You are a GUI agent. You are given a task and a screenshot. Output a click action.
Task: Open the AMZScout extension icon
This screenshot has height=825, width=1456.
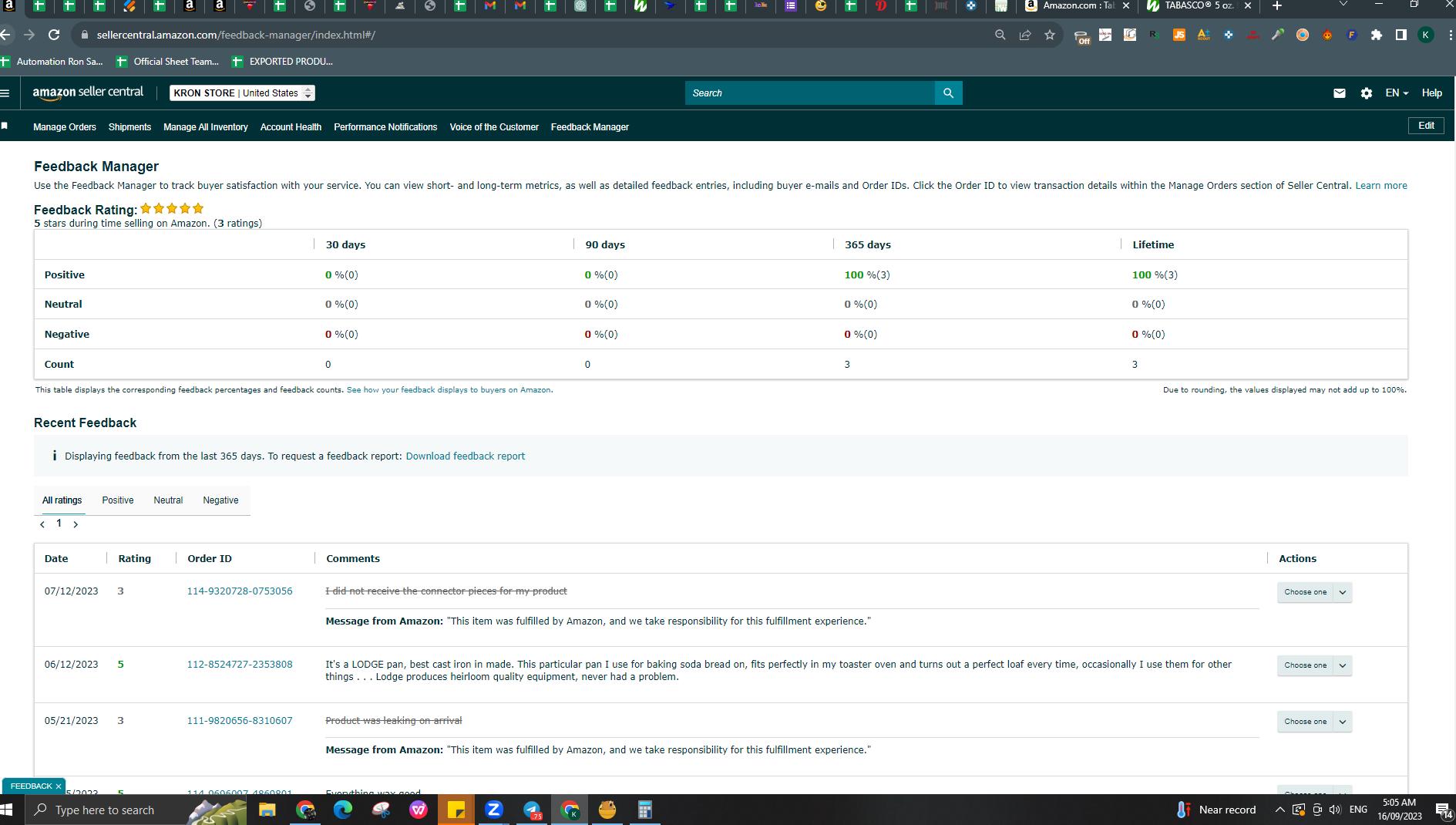(x=1204, y=35)
